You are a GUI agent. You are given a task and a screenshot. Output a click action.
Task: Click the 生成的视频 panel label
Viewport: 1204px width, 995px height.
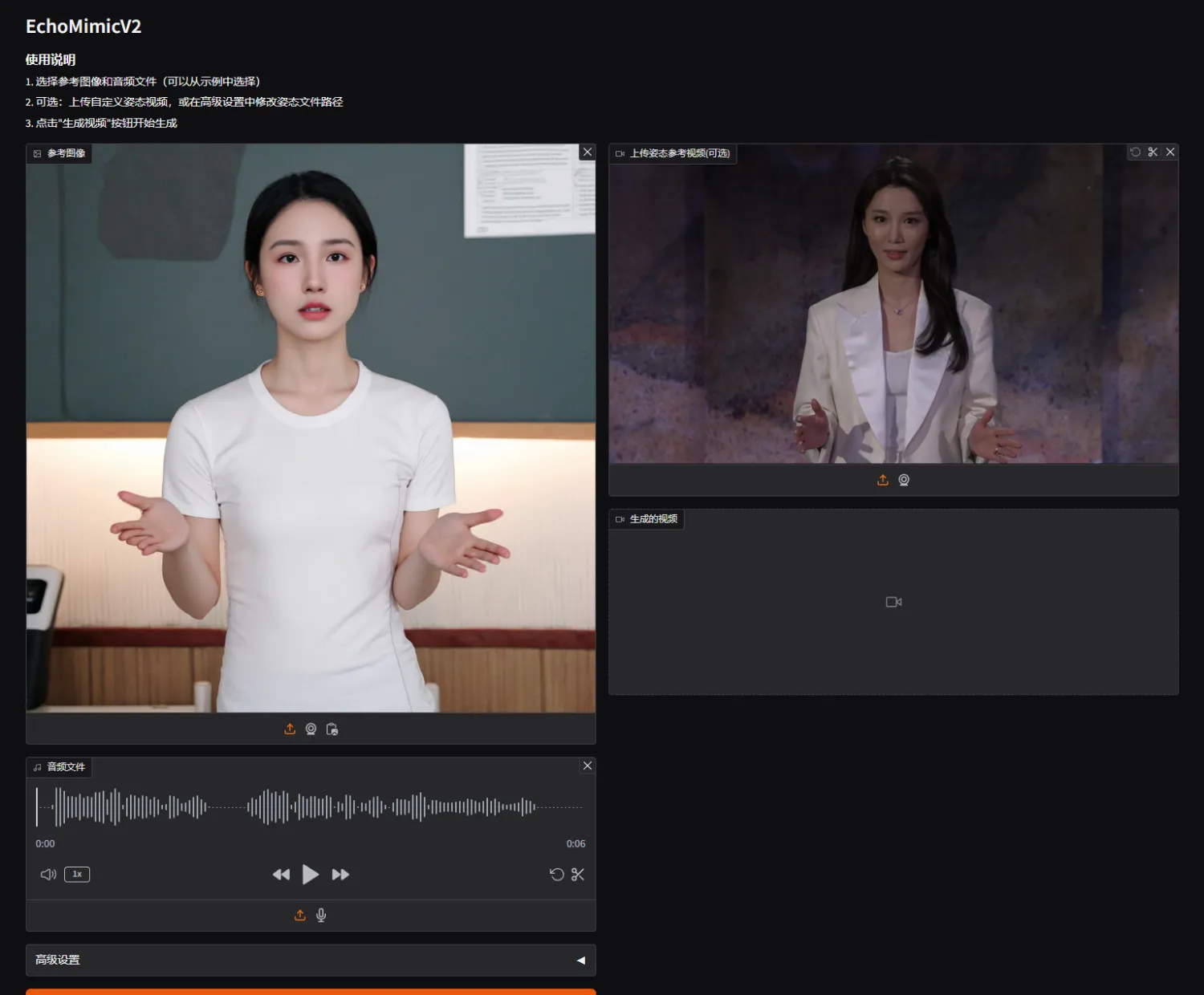[647, 519]
